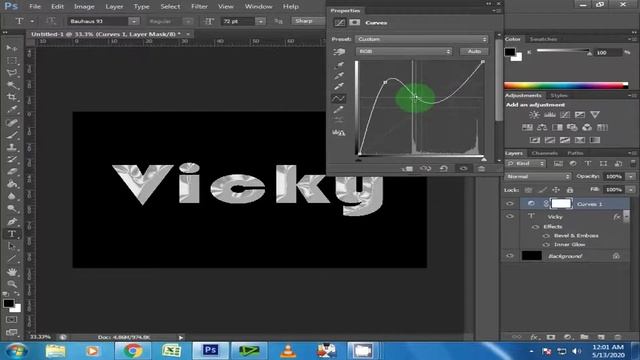The height and width of the screenshot is (360, 640).
Task: Open the Windows Start menu
Action: [x=17, y=351]
